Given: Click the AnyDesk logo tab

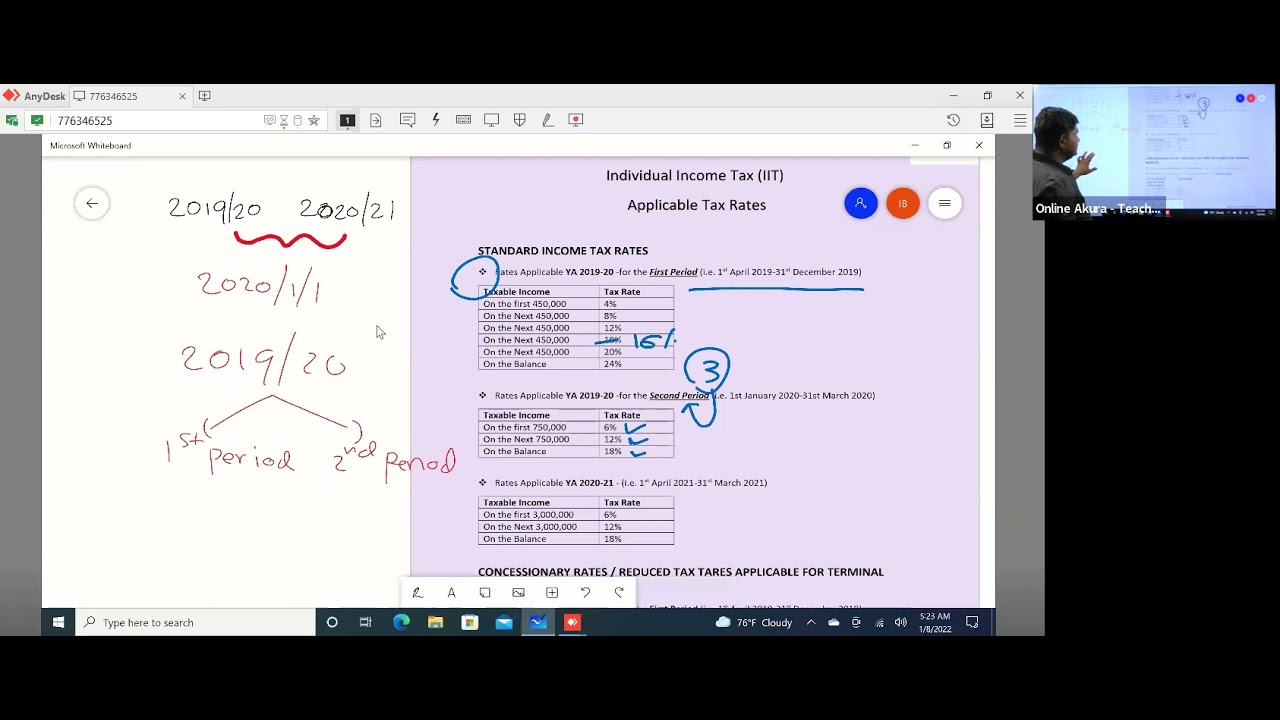Looking at the screenshot, I should (34, 96).
